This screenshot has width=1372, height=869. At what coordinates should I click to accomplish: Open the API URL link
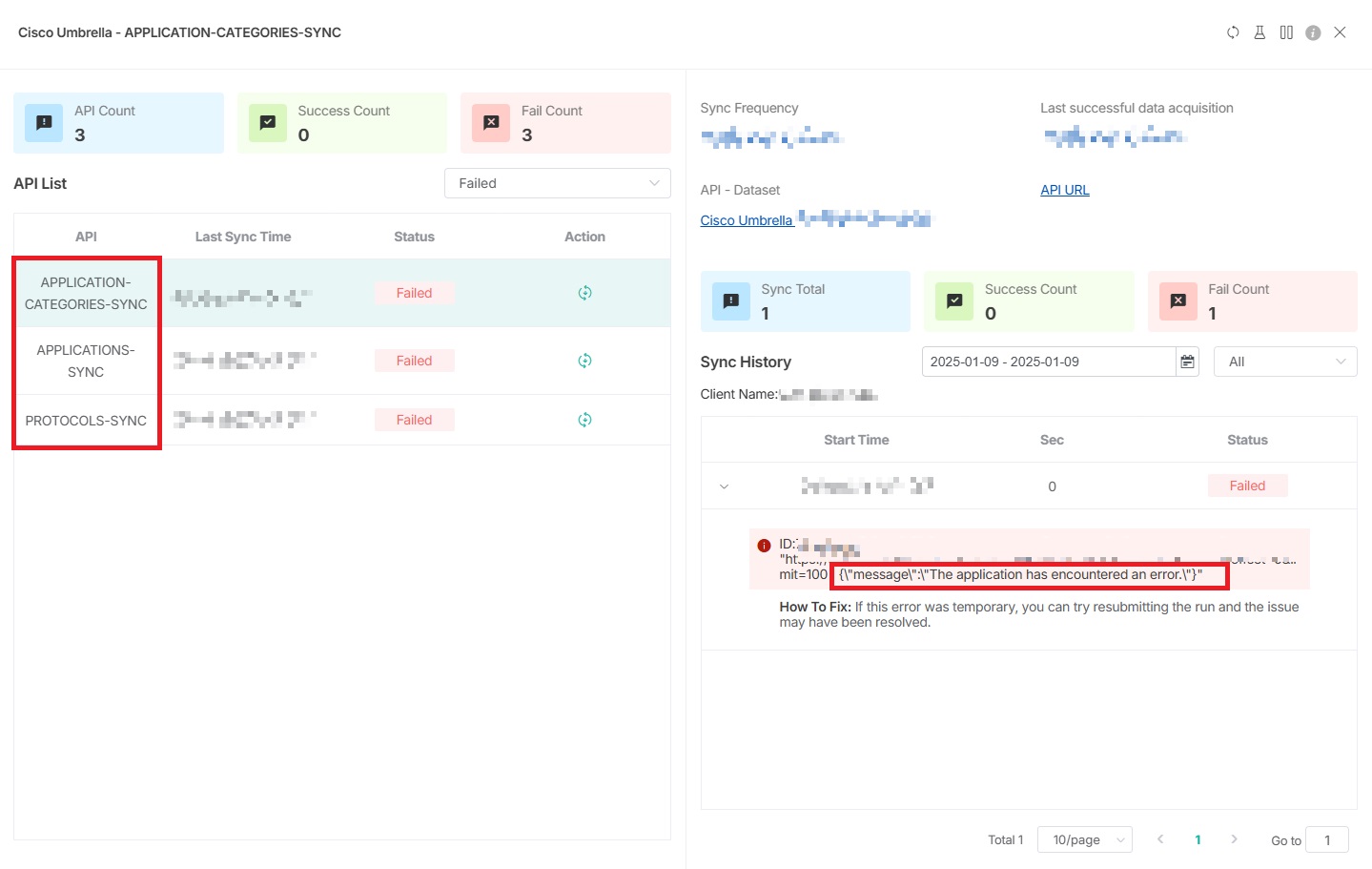coord(1065,190)
